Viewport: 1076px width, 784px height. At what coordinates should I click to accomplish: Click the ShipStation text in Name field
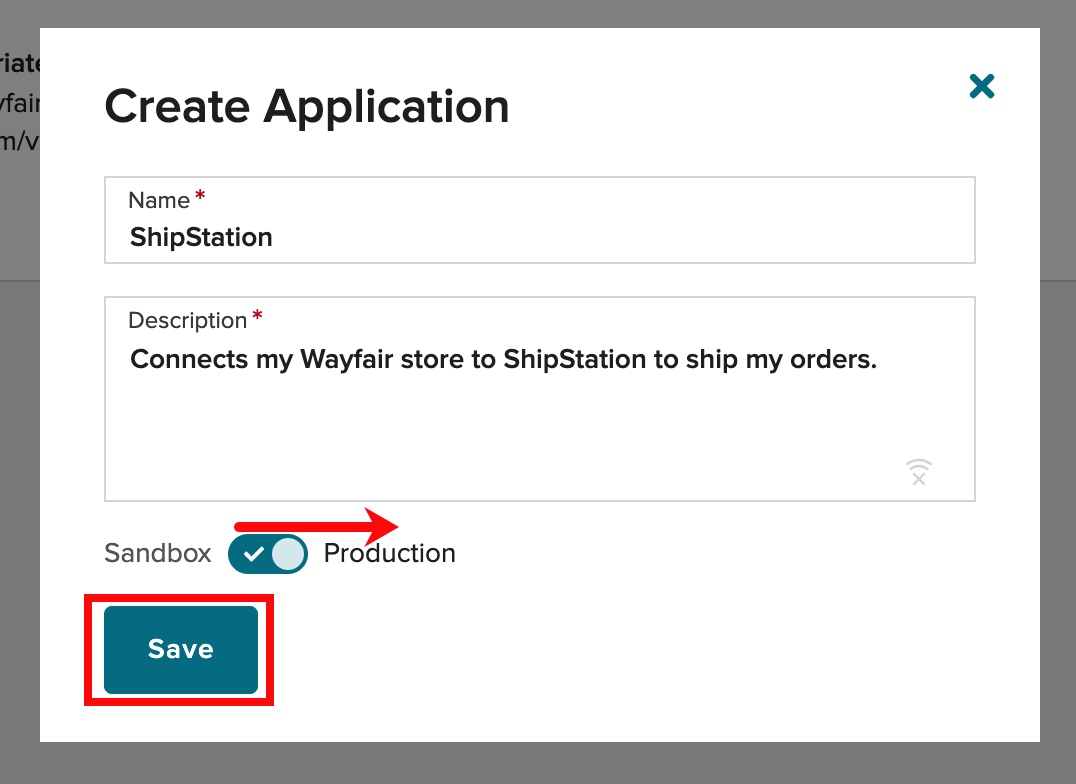(x=201, y=237)
